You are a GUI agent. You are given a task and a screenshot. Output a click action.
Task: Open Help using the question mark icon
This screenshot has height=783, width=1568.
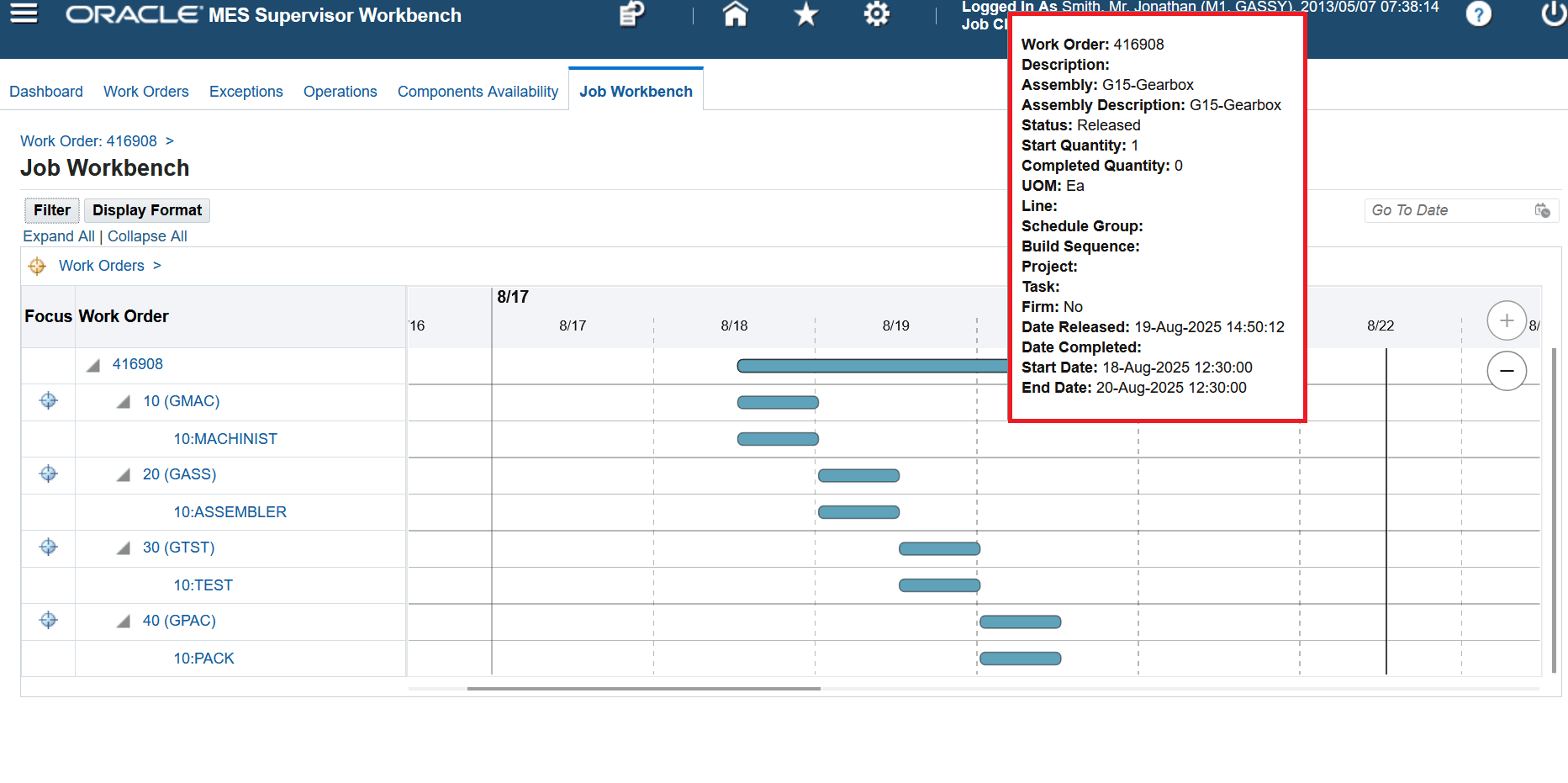point(1478,14)
